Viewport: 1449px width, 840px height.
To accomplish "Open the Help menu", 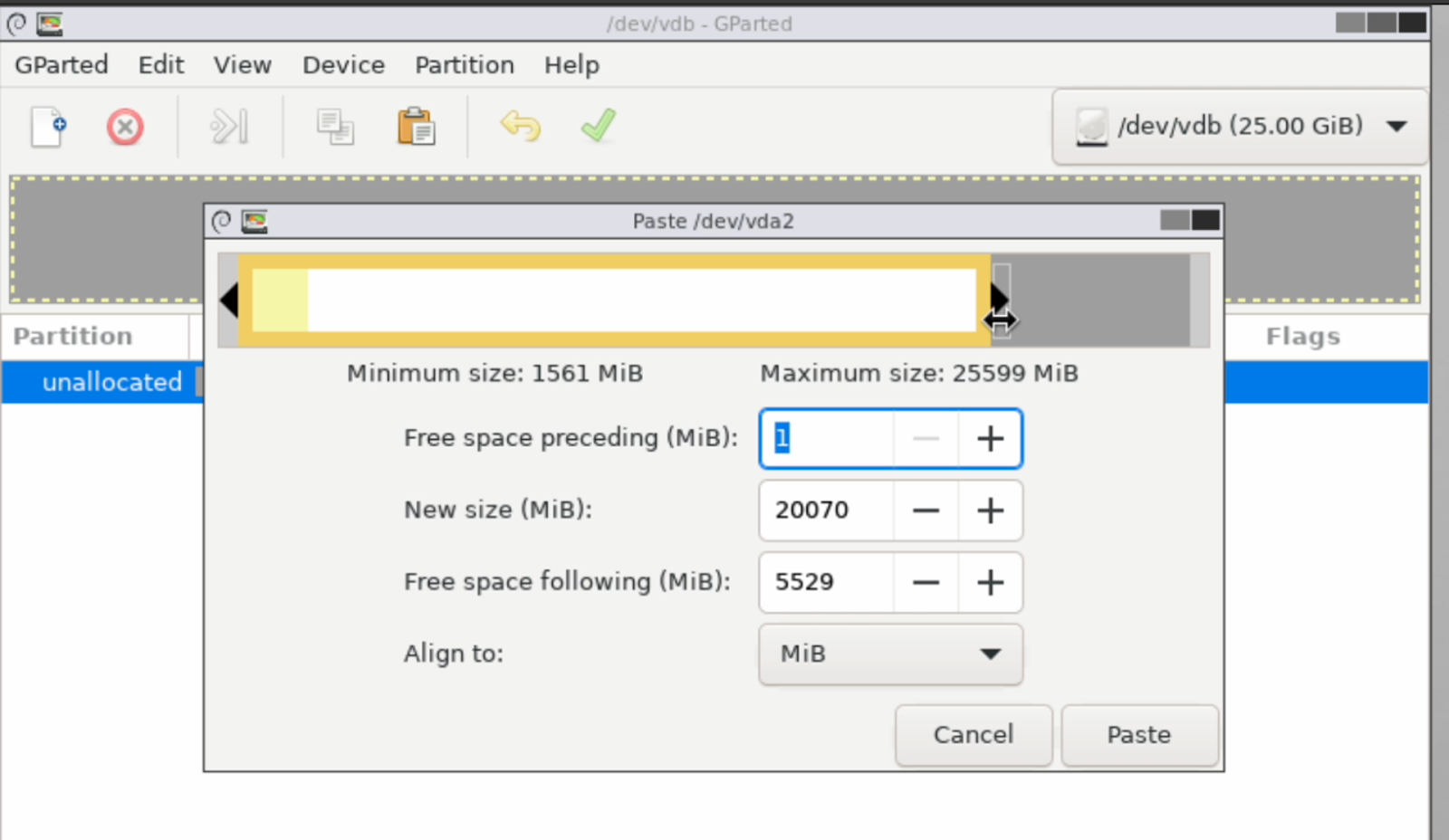I will click(571, 65).
